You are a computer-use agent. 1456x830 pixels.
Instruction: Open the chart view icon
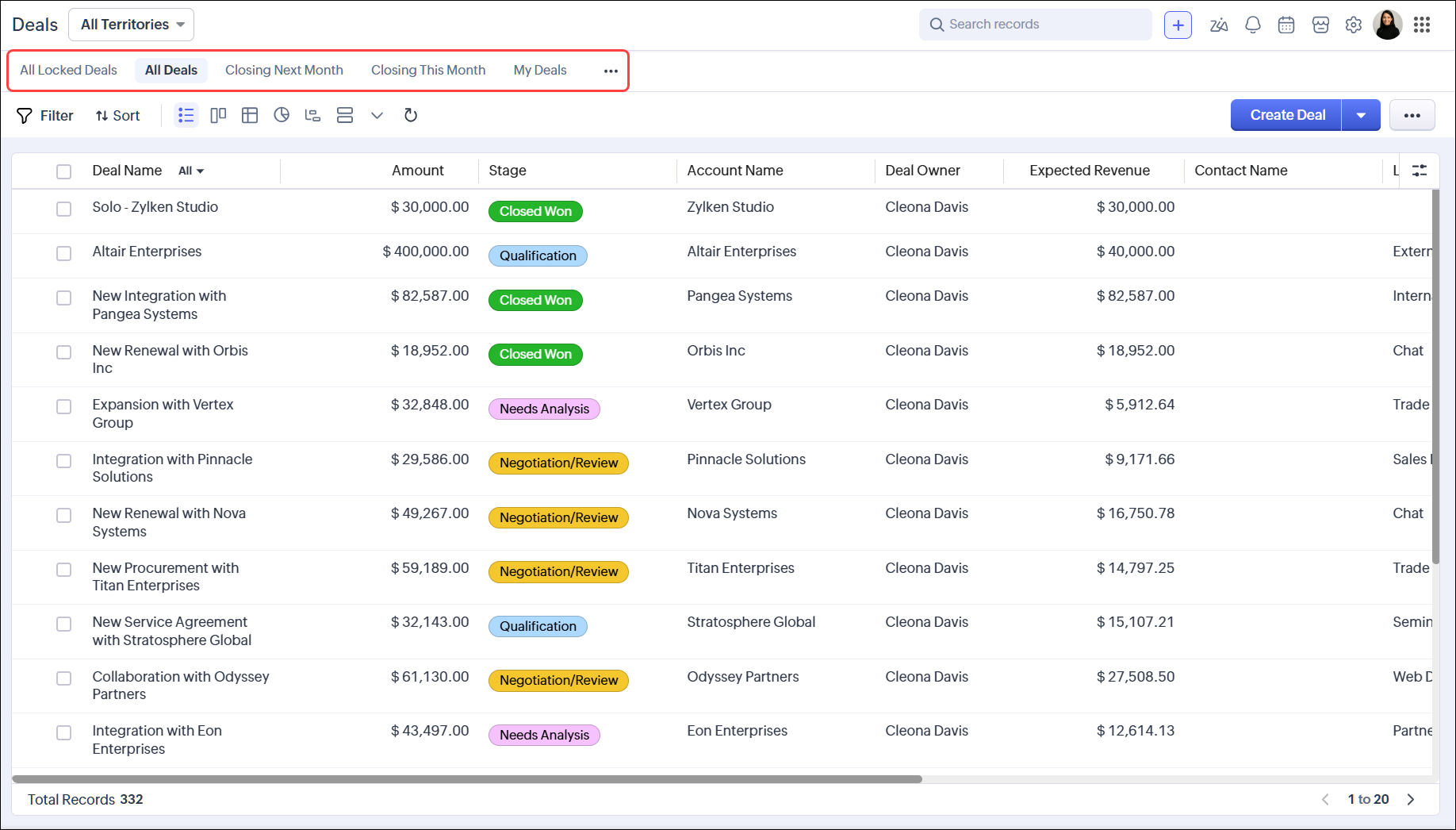point(282,116)
